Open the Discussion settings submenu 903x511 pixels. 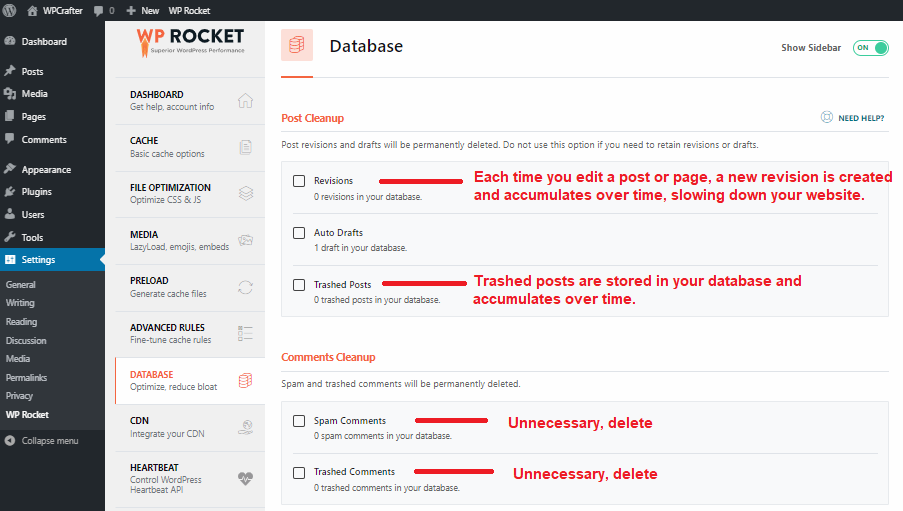tap(26, 340)
